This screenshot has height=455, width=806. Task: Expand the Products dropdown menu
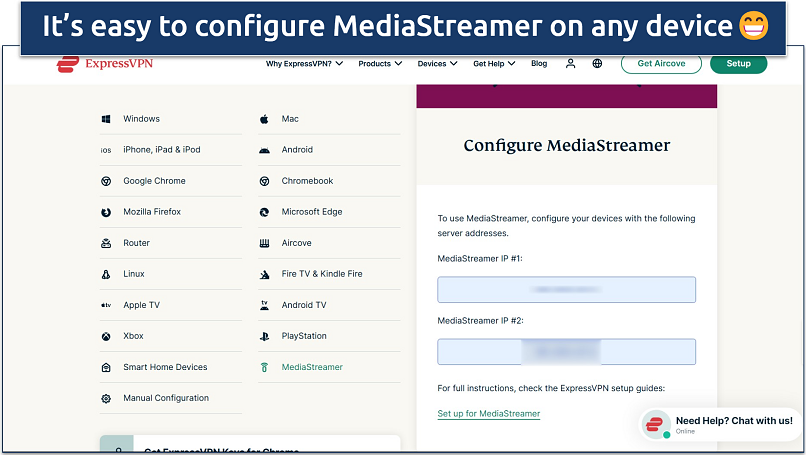pos(380,64)
